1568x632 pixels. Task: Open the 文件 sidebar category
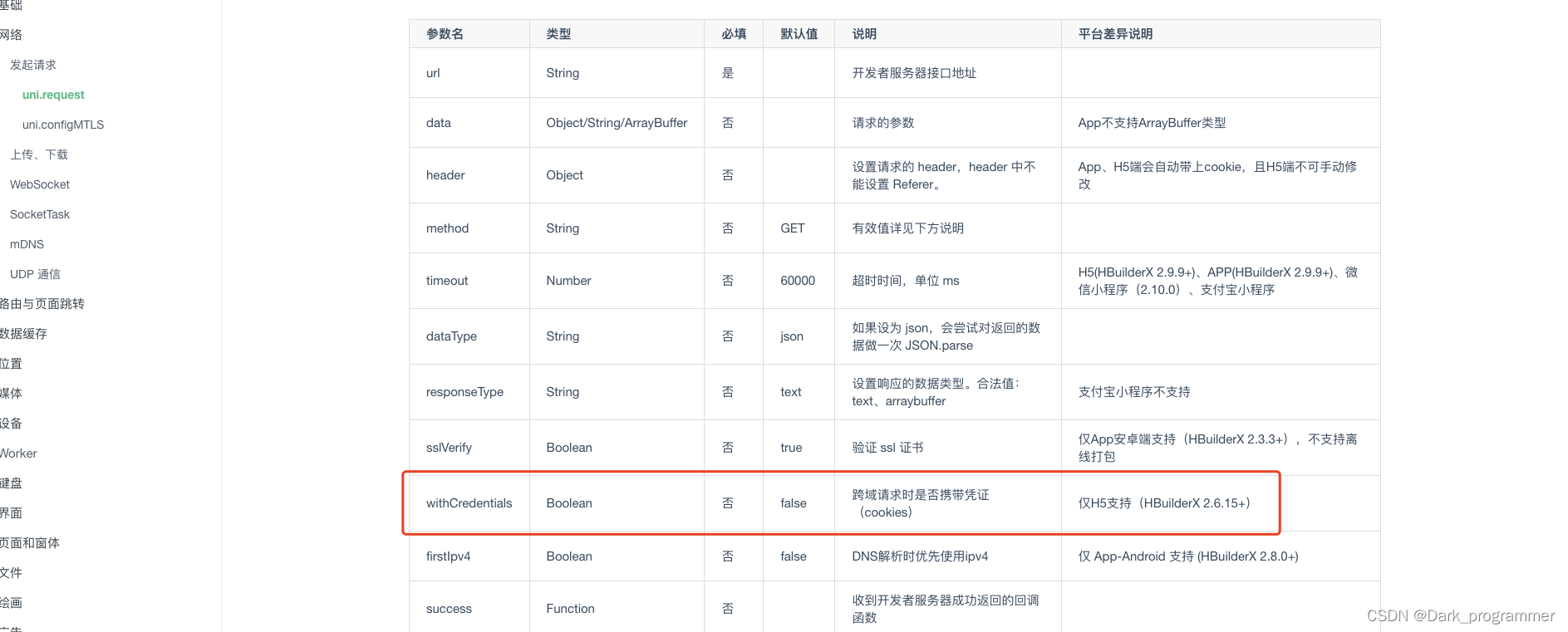[x=12, y=573]
